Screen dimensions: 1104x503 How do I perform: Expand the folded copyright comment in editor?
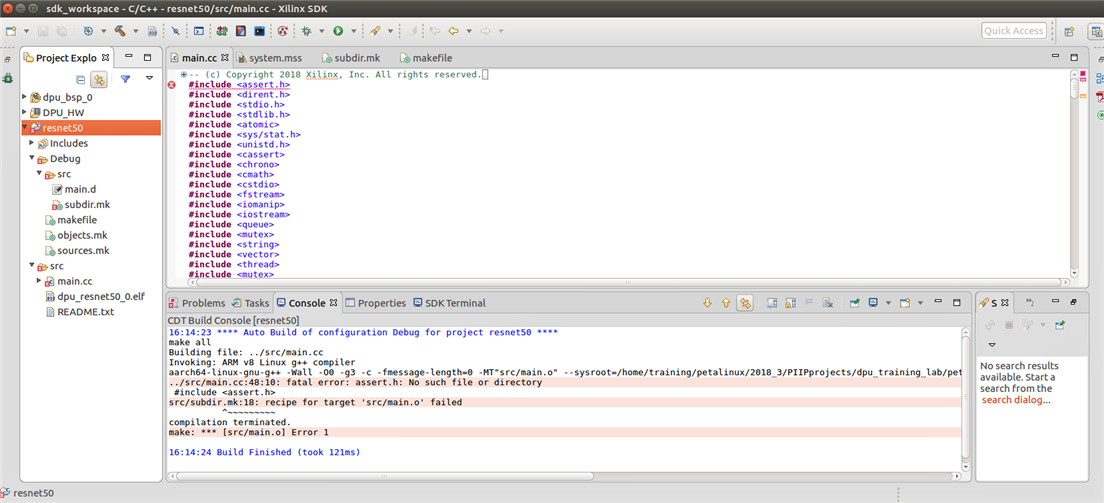(x=184, y=75)
